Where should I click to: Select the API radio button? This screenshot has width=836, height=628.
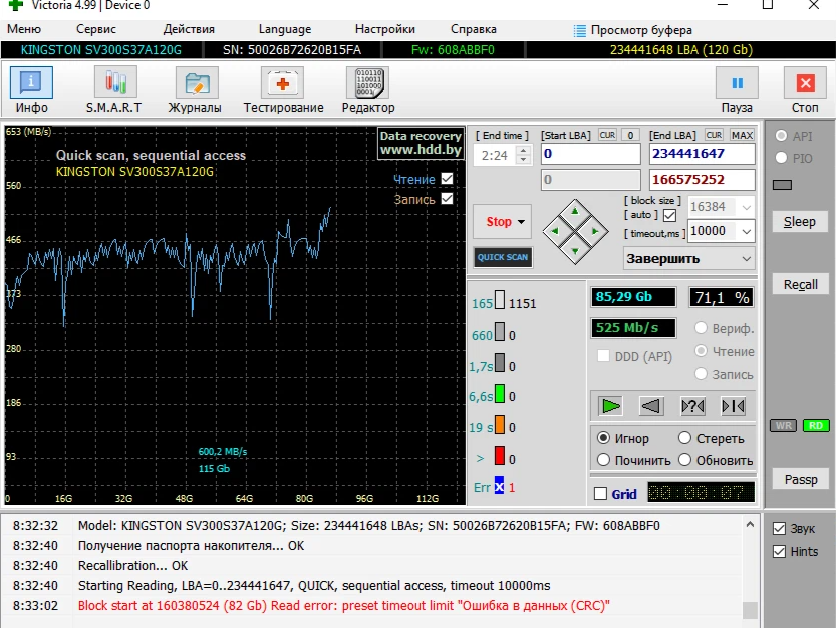781,136
